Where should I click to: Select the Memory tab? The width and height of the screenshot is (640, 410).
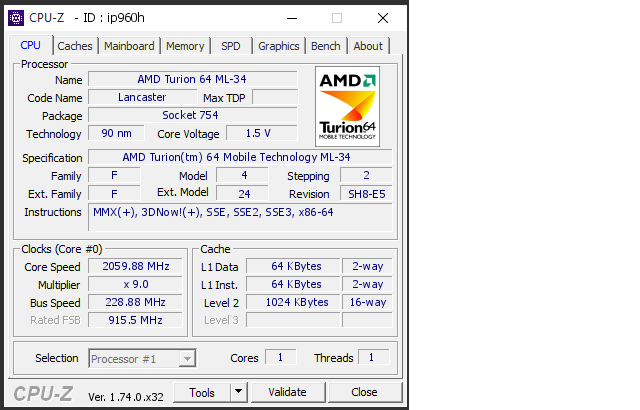pyautogui.click(x=185, y=46)
